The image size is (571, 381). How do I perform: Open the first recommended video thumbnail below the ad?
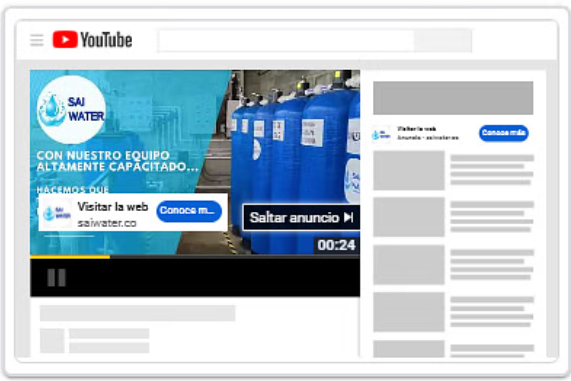tap(409, 170)
